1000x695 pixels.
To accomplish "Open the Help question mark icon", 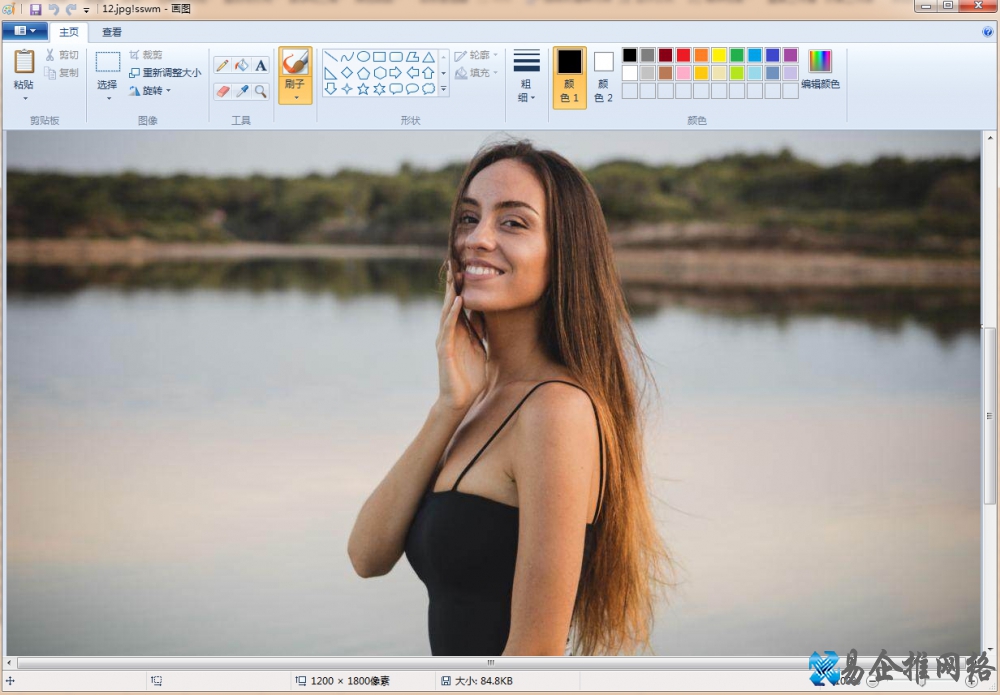I will click(x=988, y=32).
